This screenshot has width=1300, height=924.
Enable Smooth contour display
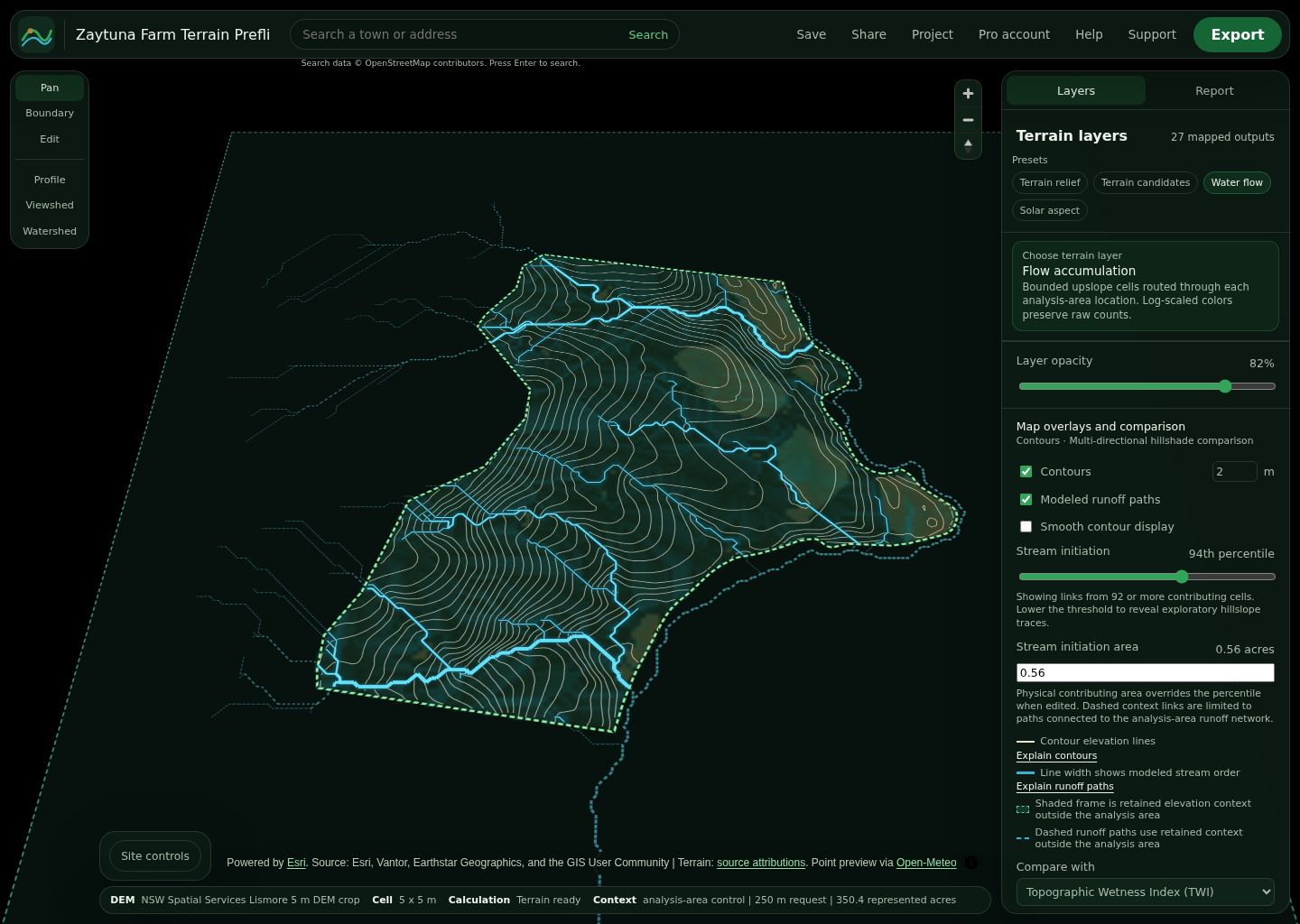[x=1026, y=527]
